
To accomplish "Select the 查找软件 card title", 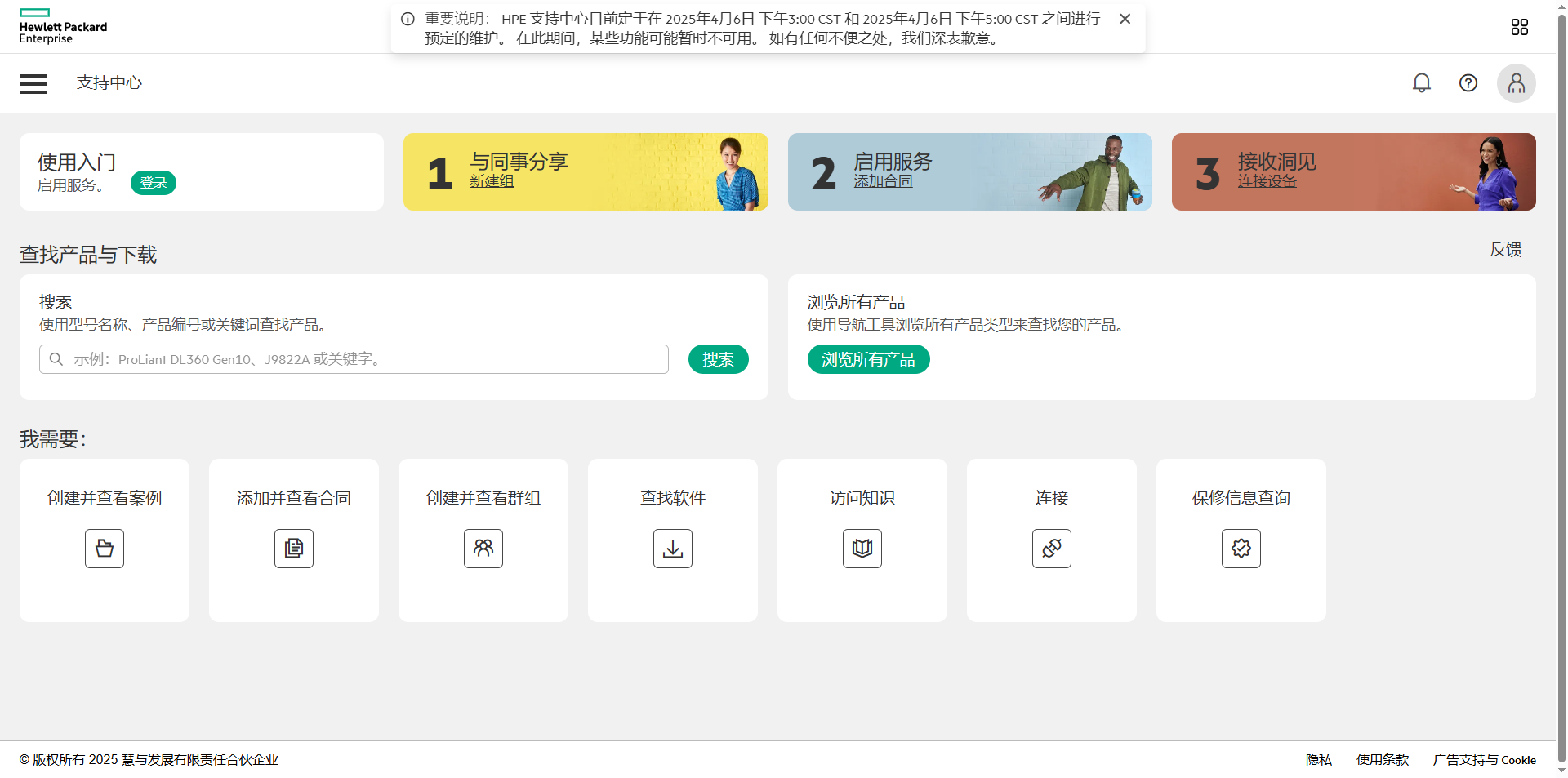I will (x=673, y=498).
